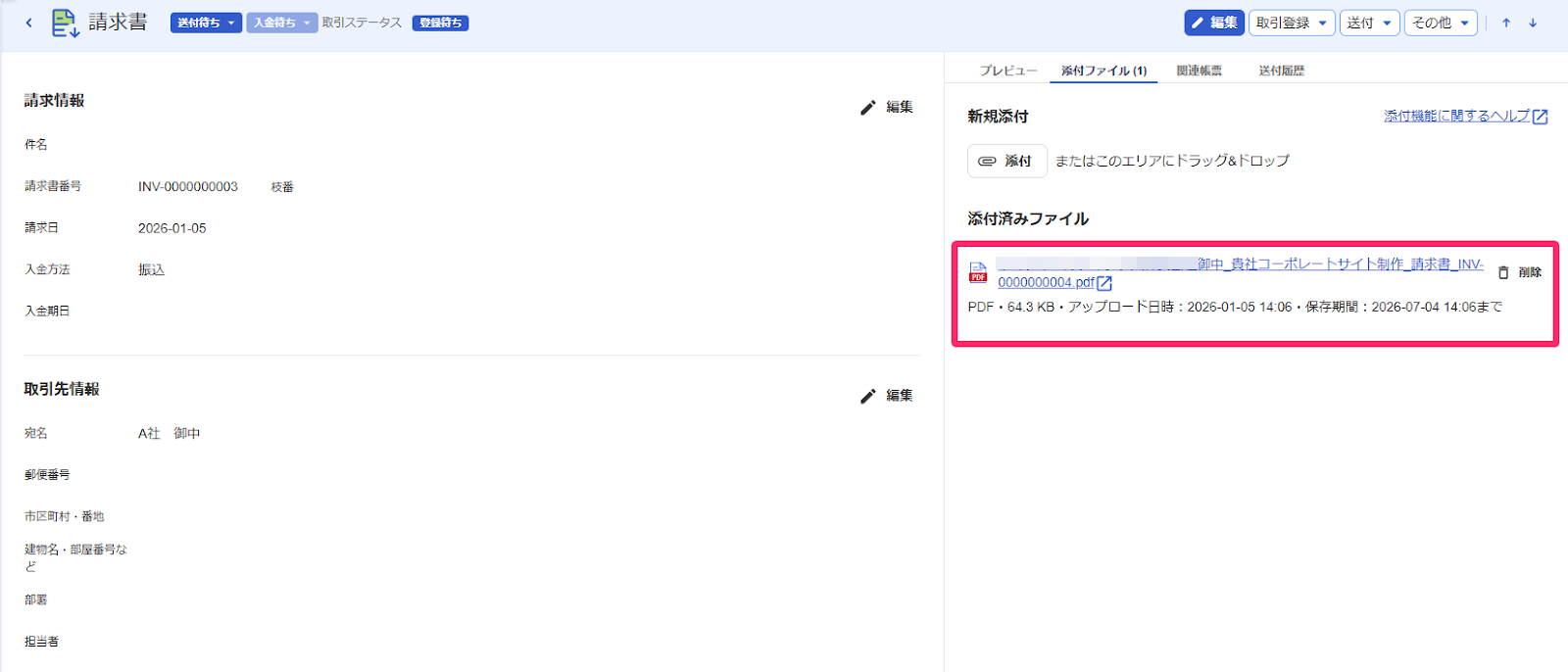Go to next invoice with down arrow

(x=1533, y=23)
